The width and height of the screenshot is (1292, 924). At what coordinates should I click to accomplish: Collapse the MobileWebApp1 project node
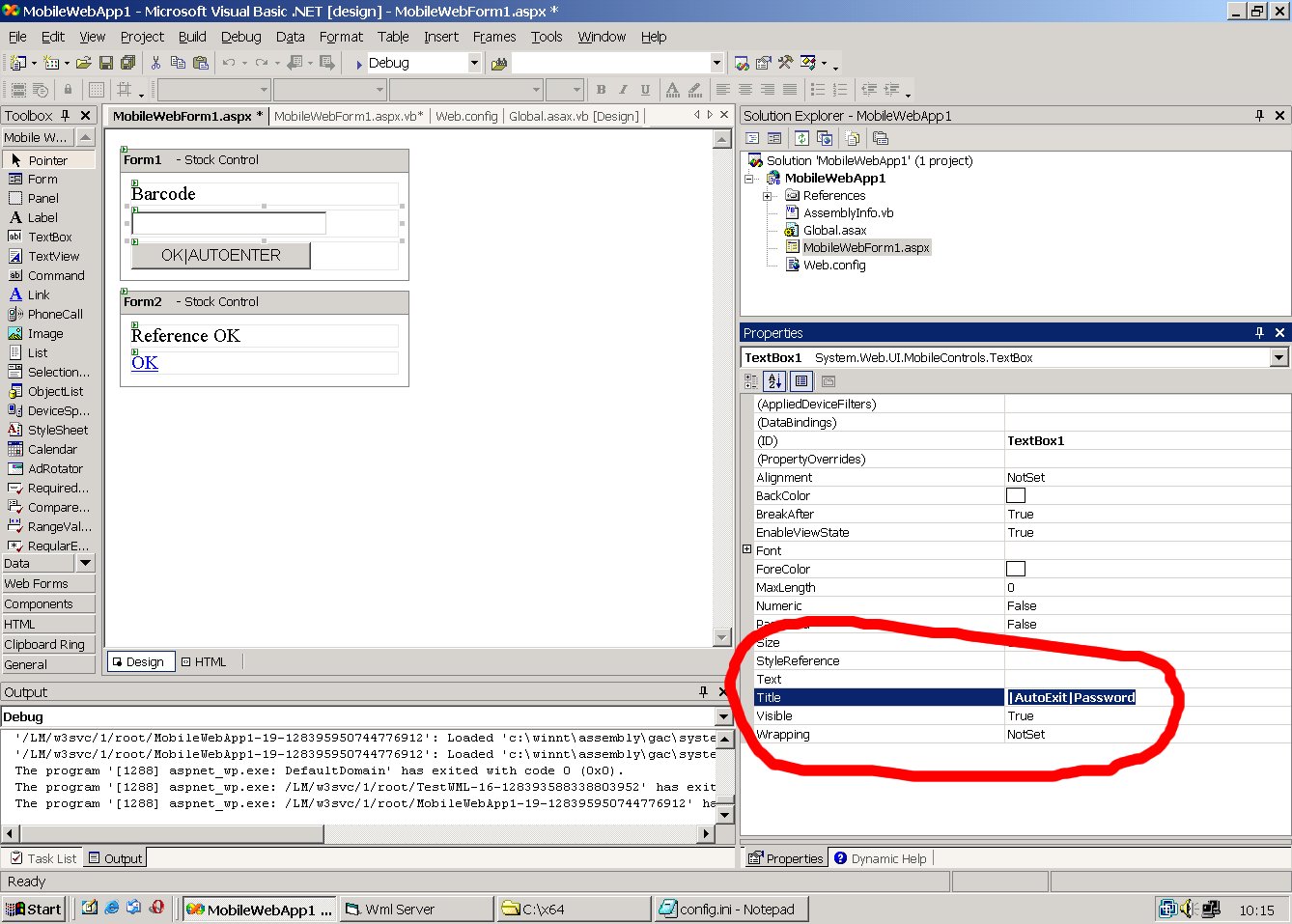click(x=748, y=179)
